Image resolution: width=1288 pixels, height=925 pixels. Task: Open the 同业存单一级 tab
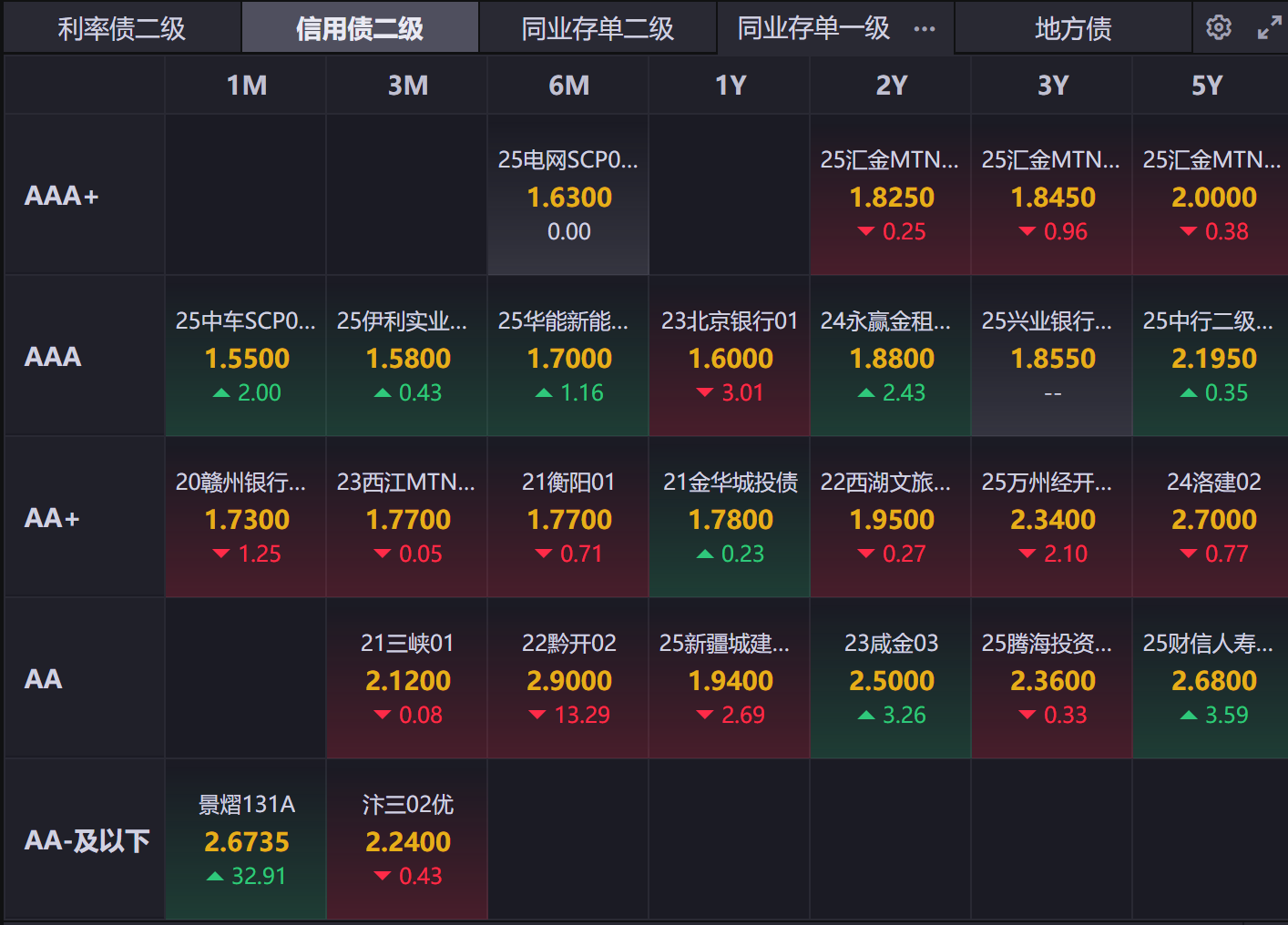point(813,29)
